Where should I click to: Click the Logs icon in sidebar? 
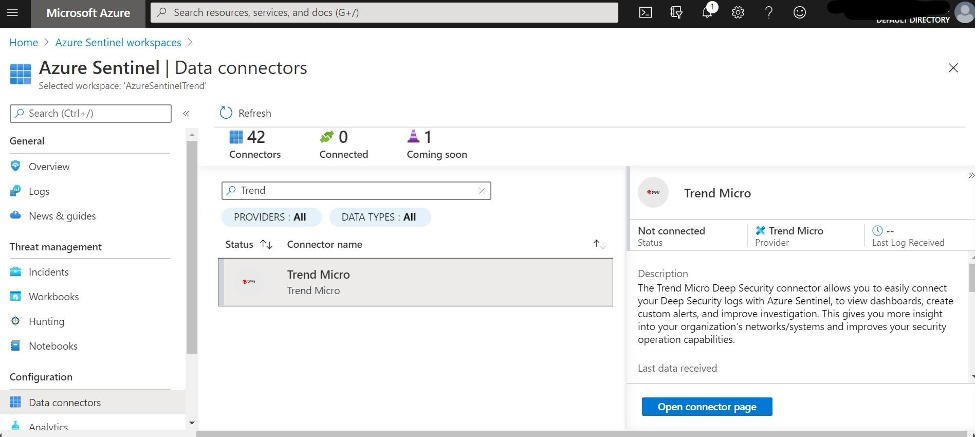[16, 191]
